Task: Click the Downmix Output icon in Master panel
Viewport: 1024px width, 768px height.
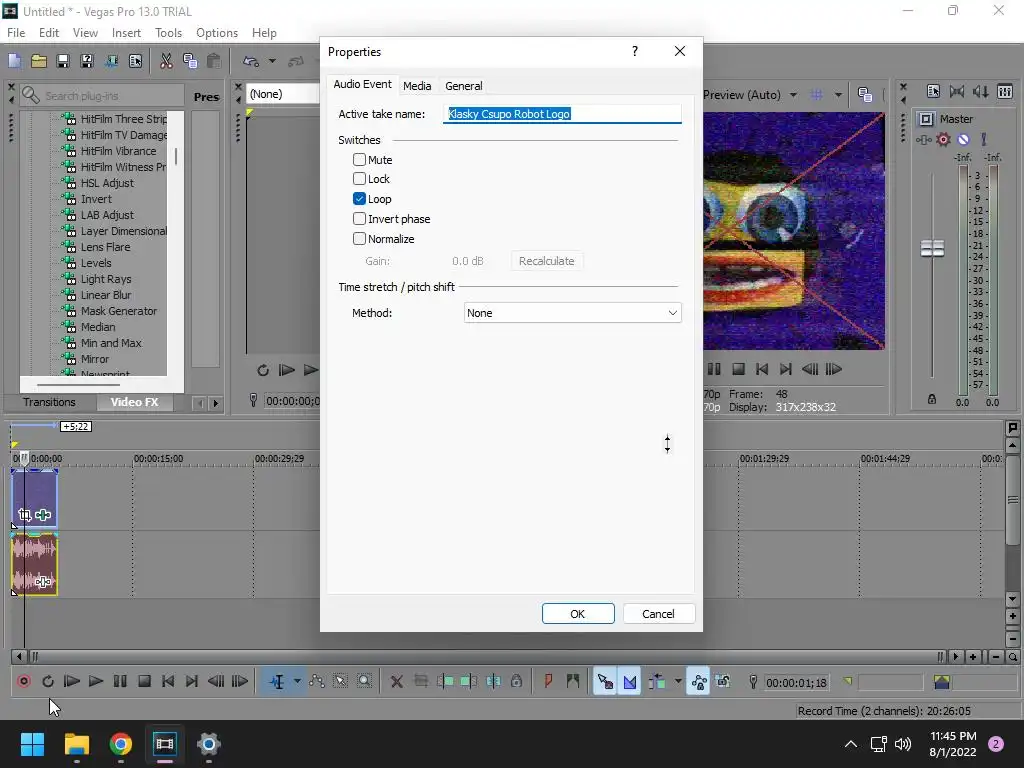Action: [957, 91]
